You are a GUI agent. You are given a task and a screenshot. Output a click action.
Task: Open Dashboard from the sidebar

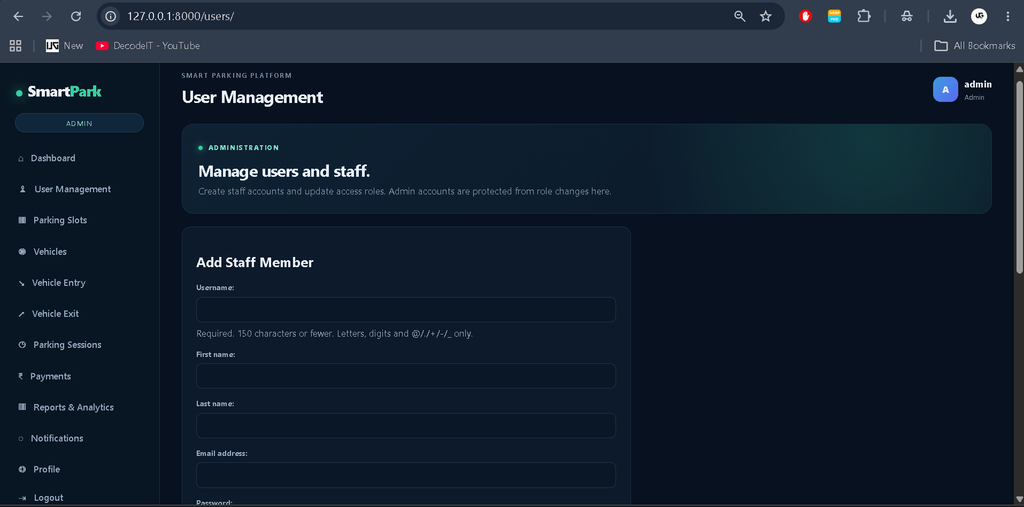click(53, 158)
